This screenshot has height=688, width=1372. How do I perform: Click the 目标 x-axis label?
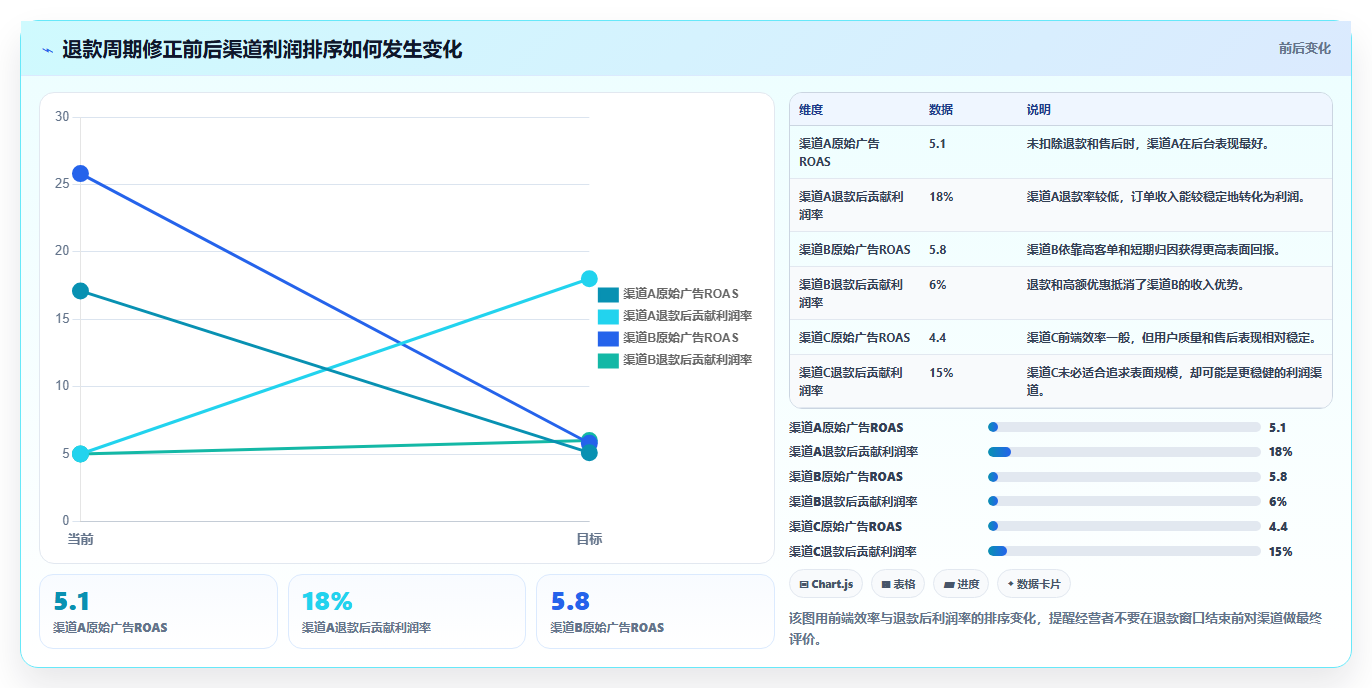pyautogui.click(x=589, y=539)
